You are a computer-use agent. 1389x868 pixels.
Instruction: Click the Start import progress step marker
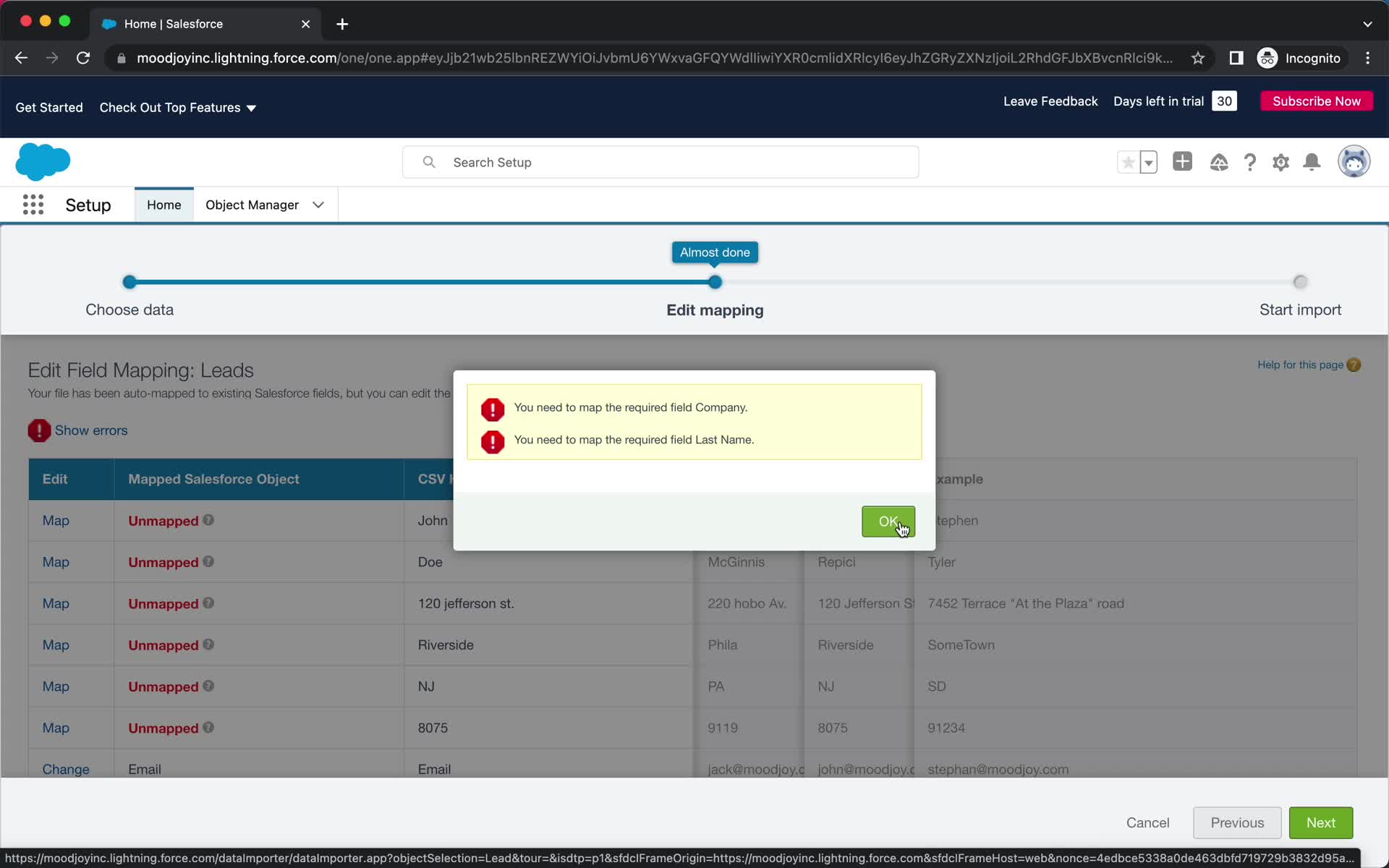tap(1300, 282)
